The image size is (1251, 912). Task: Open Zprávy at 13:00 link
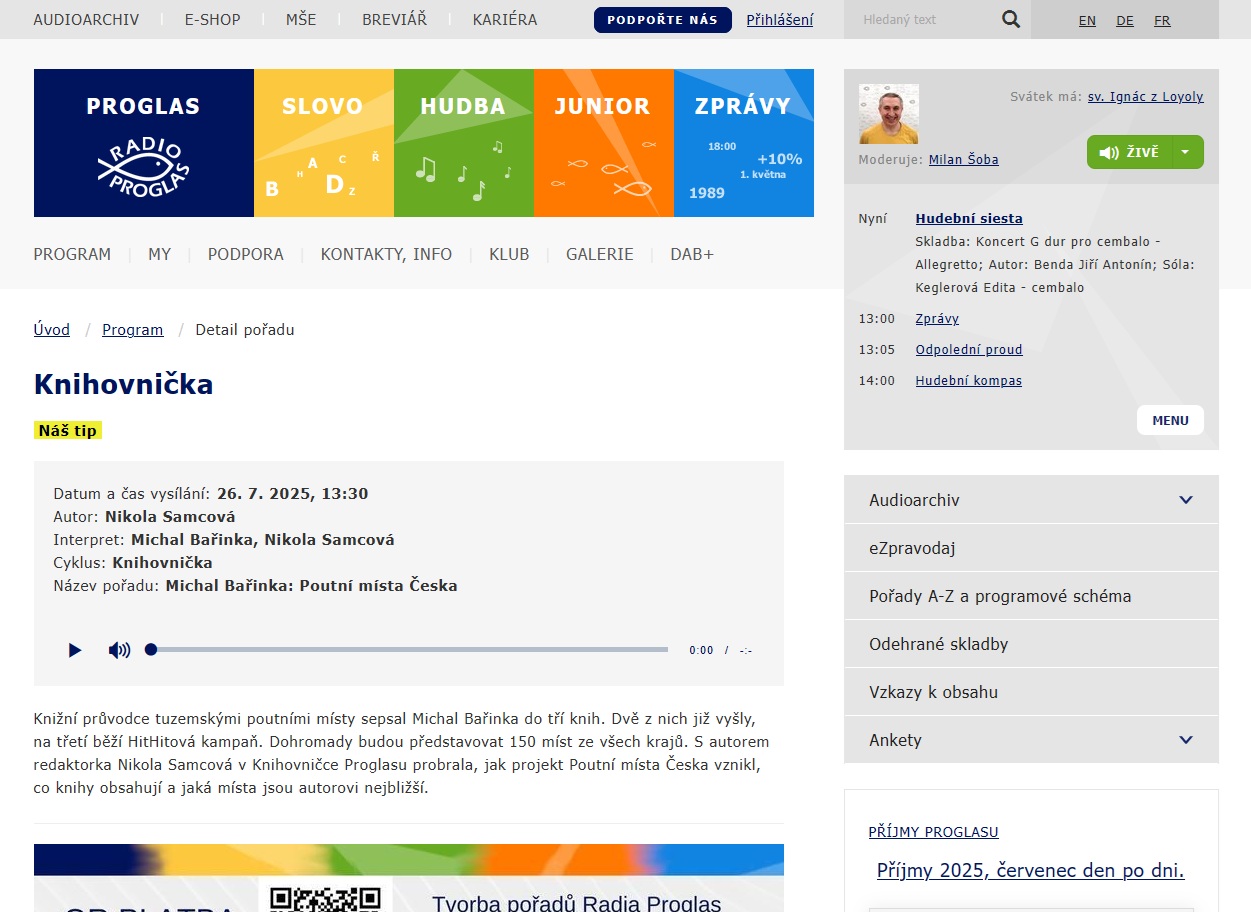pyautogui.click(x=937, y=319)
